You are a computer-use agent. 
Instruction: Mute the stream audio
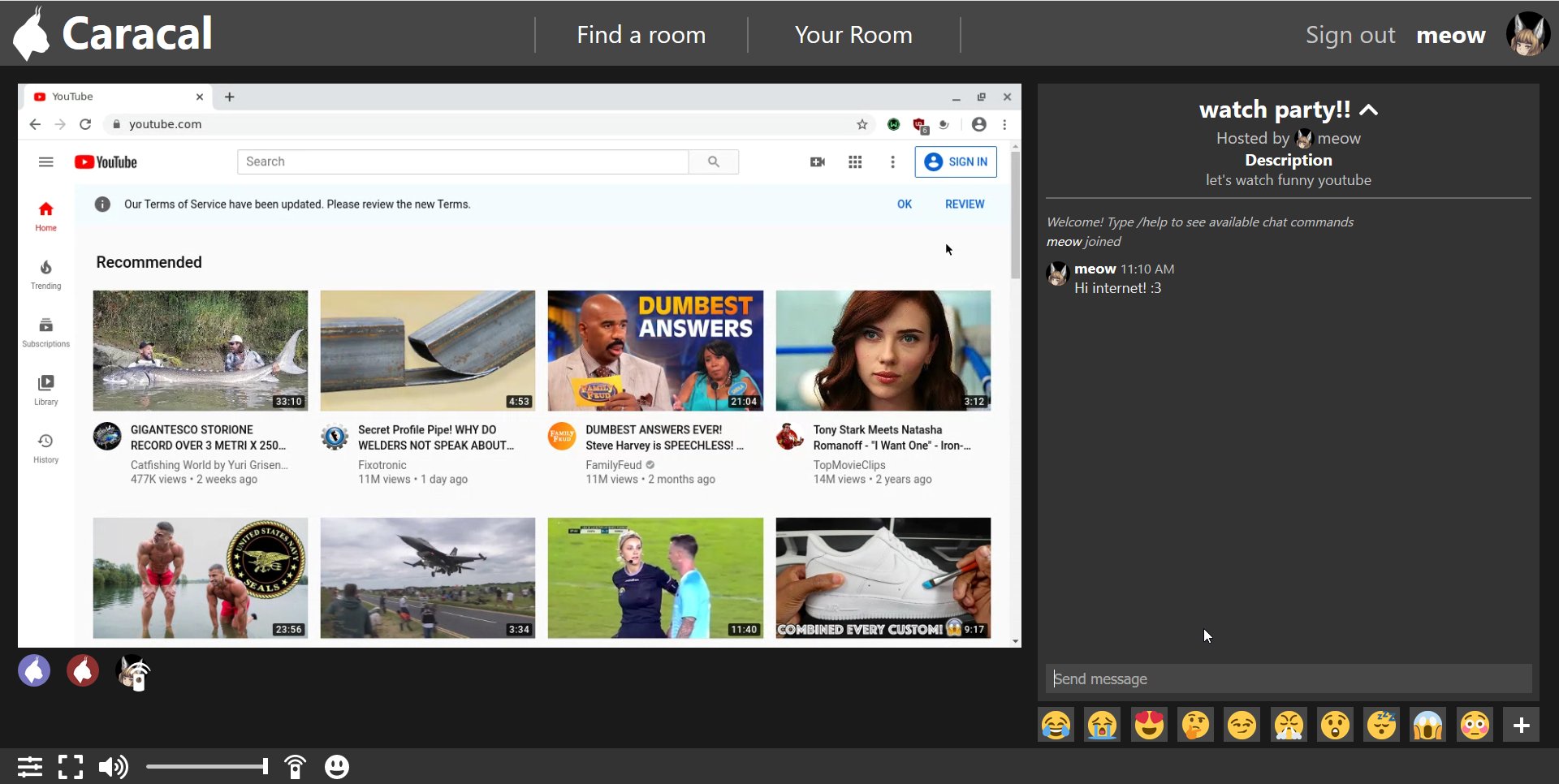114,766
